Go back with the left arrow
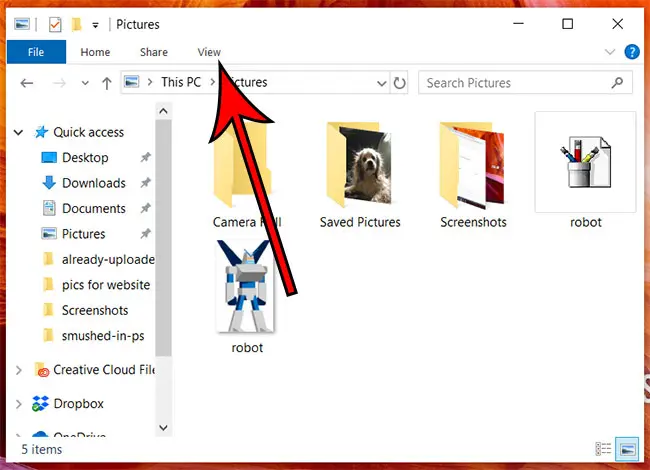 click(27, 83)
